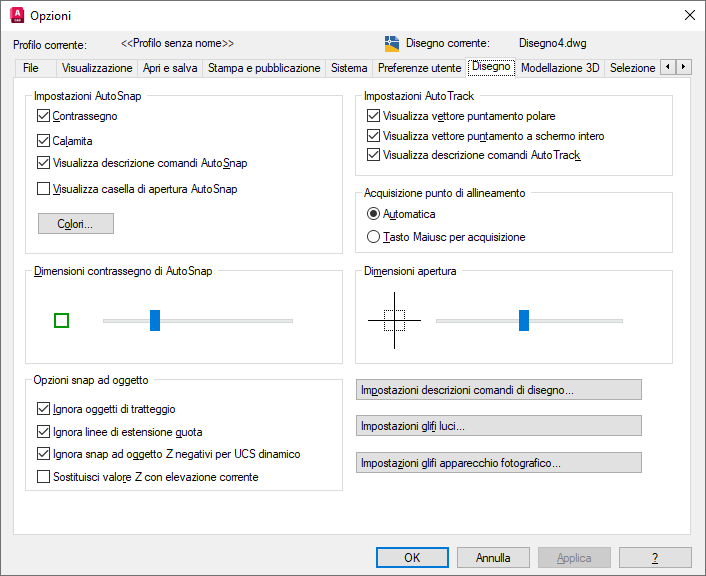Open the Apri e salva tab
This screenshot has width=706, height=576.
tap(170, 68)
